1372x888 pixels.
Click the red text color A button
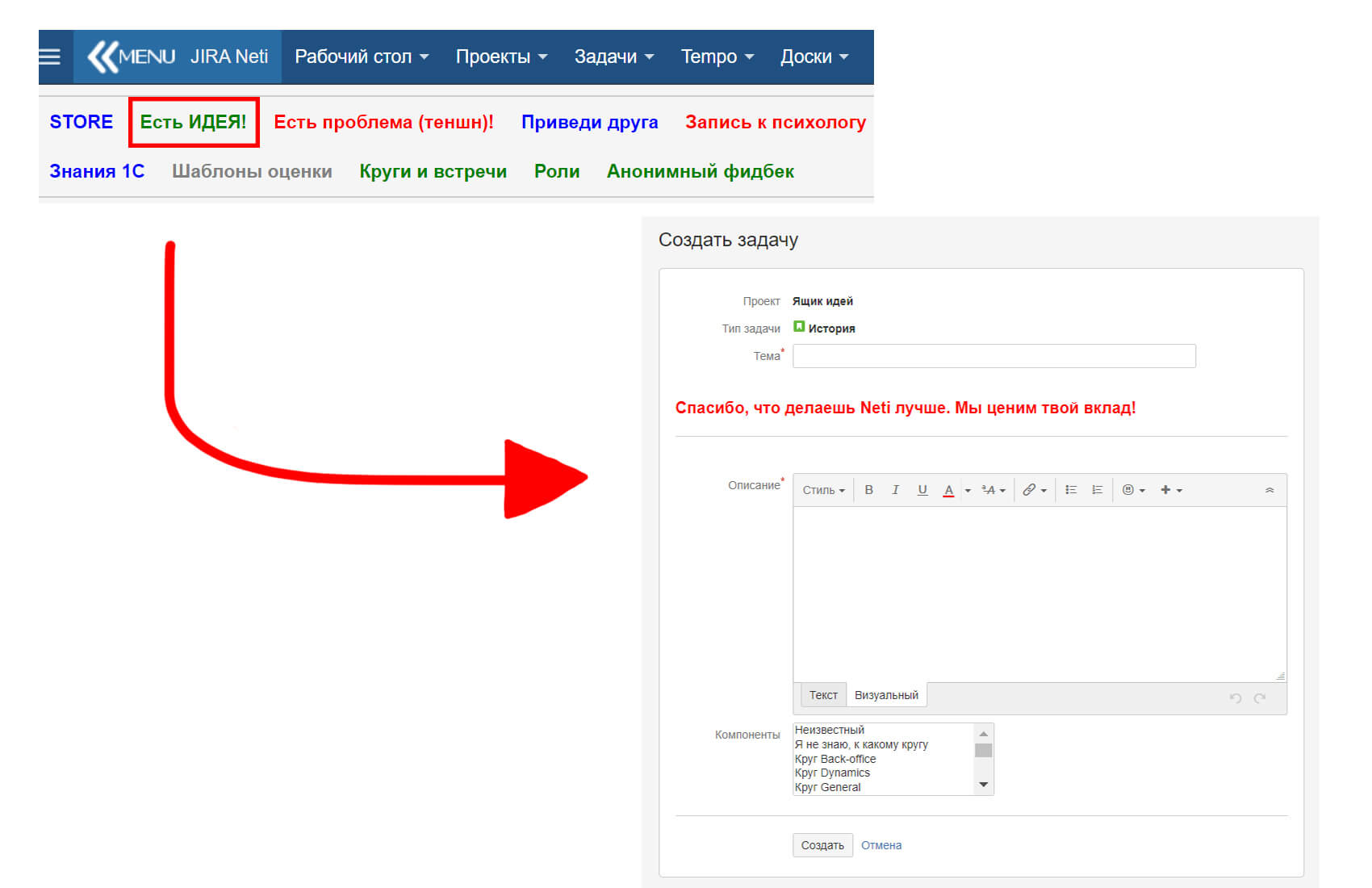949,490
